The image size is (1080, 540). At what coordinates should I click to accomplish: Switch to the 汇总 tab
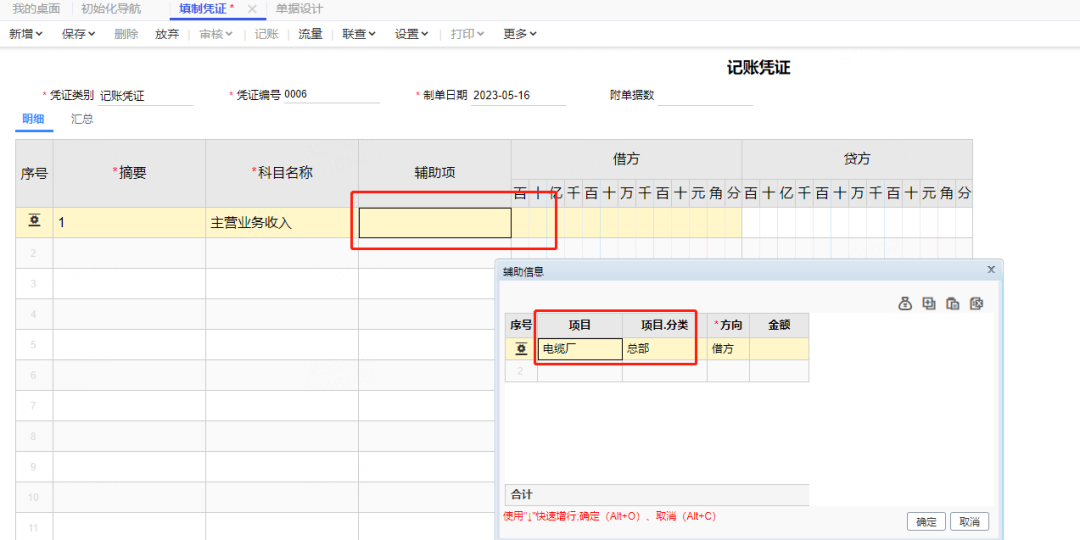pyautogui.click(x=82, y=119)
